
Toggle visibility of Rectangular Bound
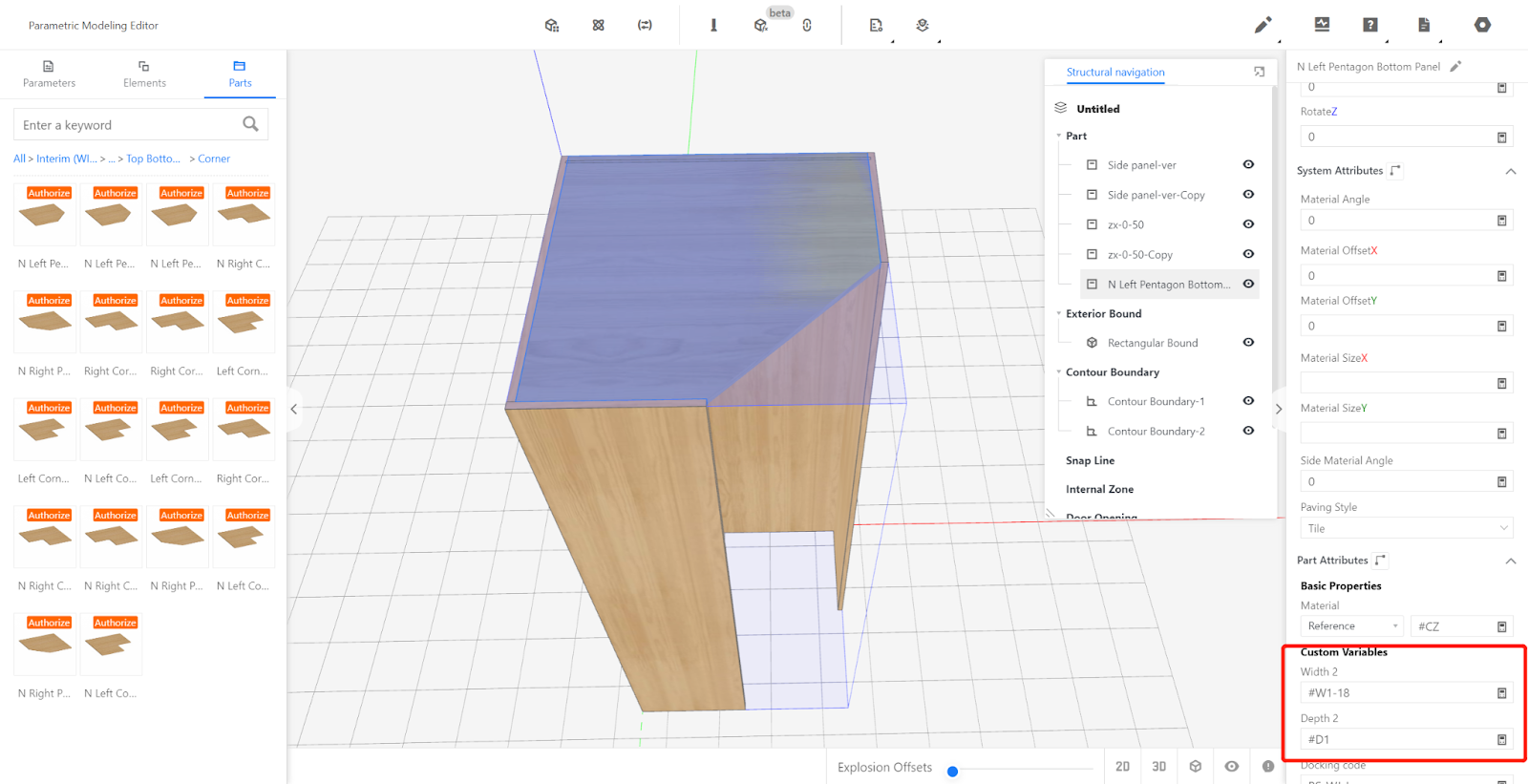pyautogui.click(x=1248, y=342)
